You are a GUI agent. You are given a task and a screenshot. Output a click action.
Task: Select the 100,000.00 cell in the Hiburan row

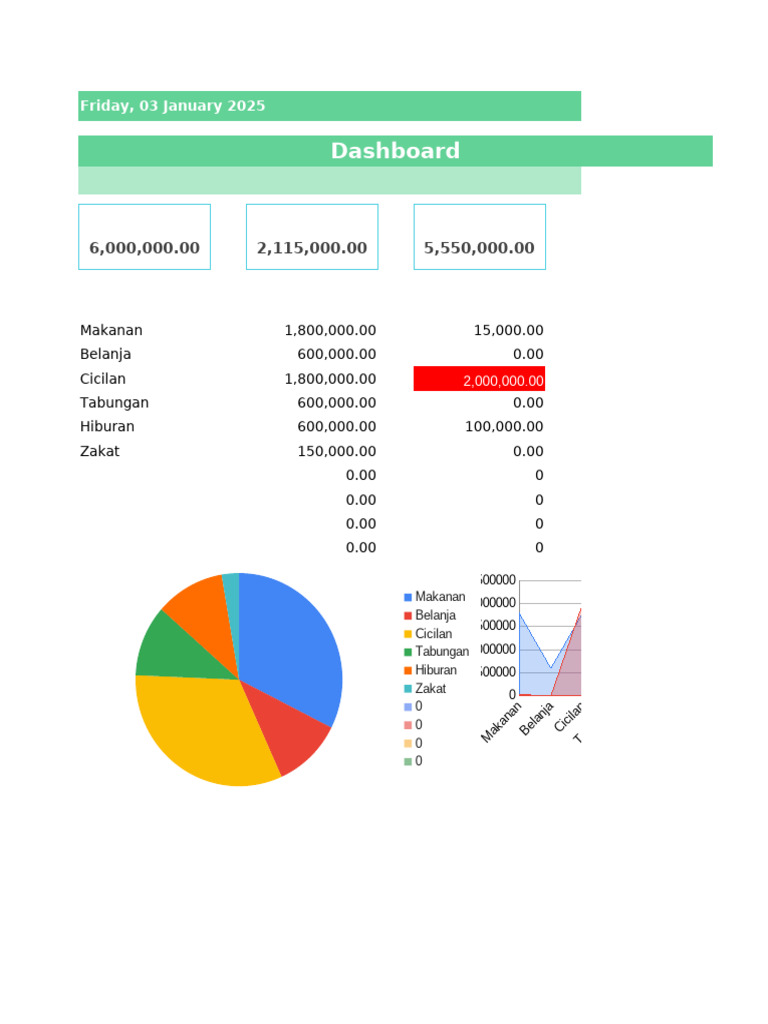pos(504,426)
